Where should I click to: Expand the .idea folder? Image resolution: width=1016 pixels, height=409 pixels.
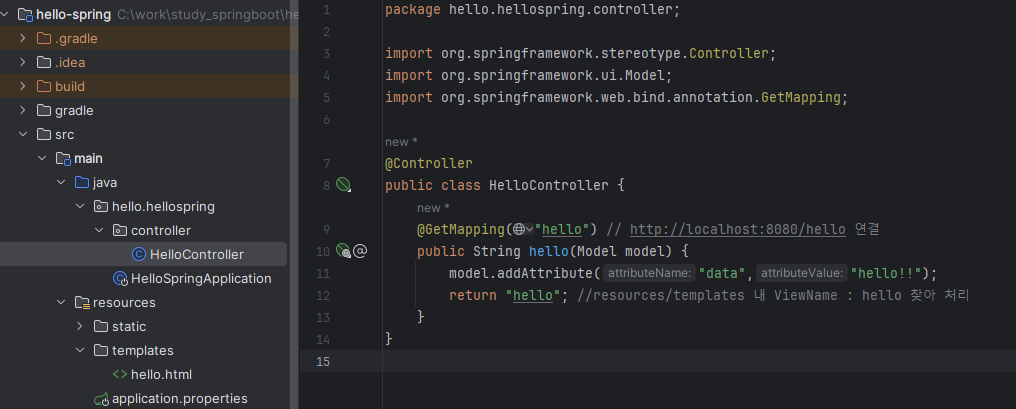click(x=23, y=62)
